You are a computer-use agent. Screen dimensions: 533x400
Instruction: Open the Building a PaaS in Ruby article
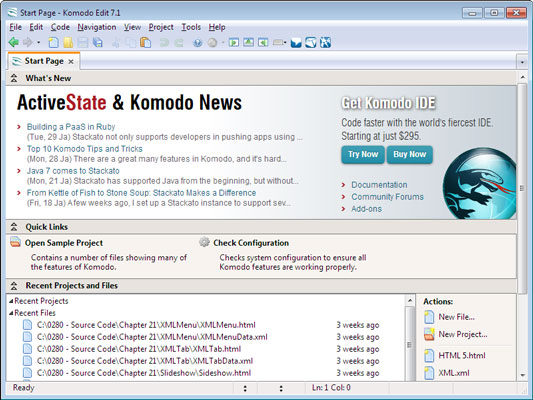click(x=71, y=127)
